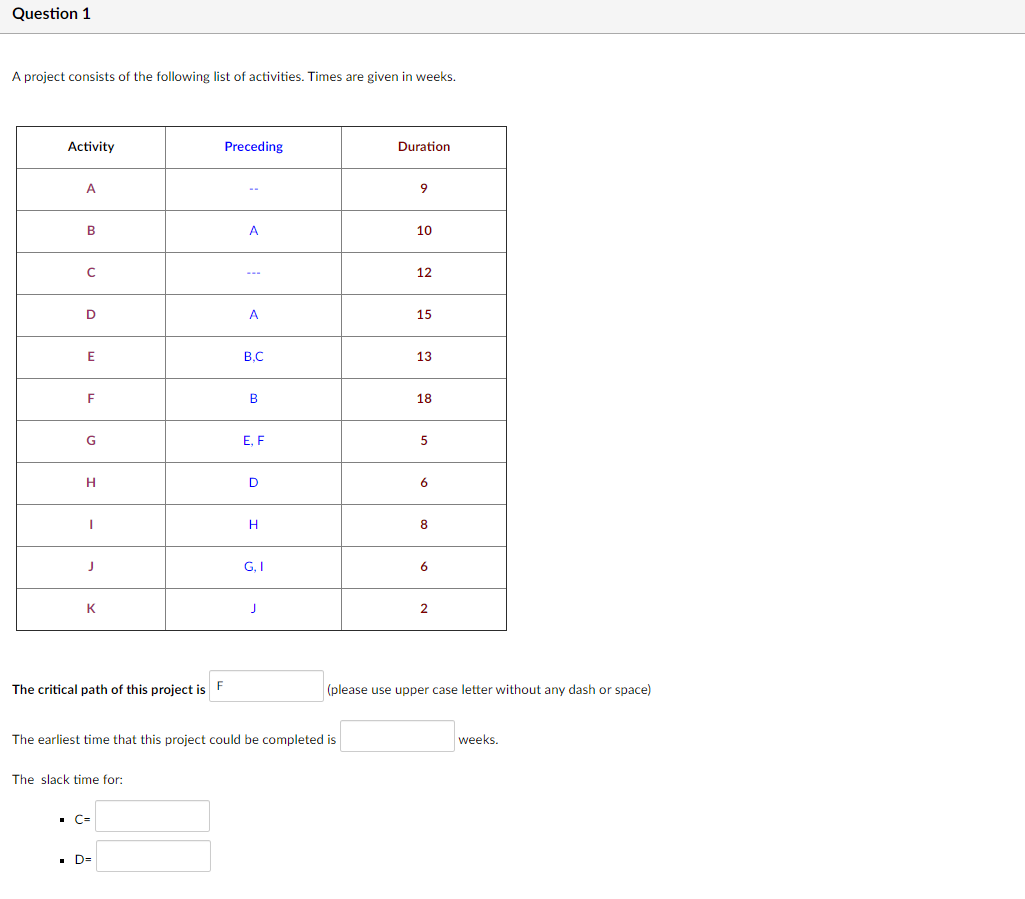Select activity H in the Activity column

pos(90,482)
